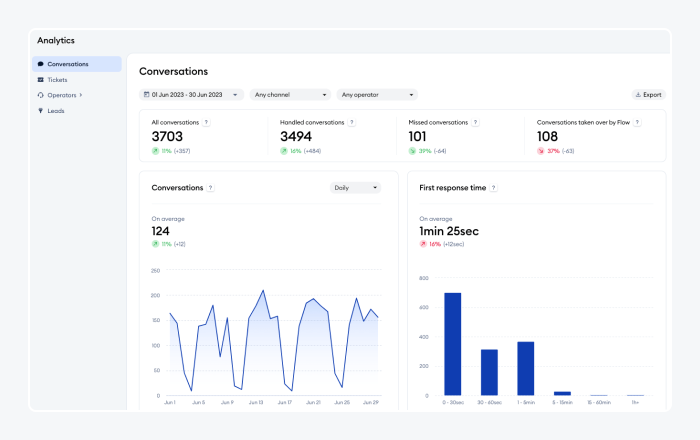
Task: Click the Conversations chat bubble sidebar icon
Action: pyautogui.click(x=40, y=64)
